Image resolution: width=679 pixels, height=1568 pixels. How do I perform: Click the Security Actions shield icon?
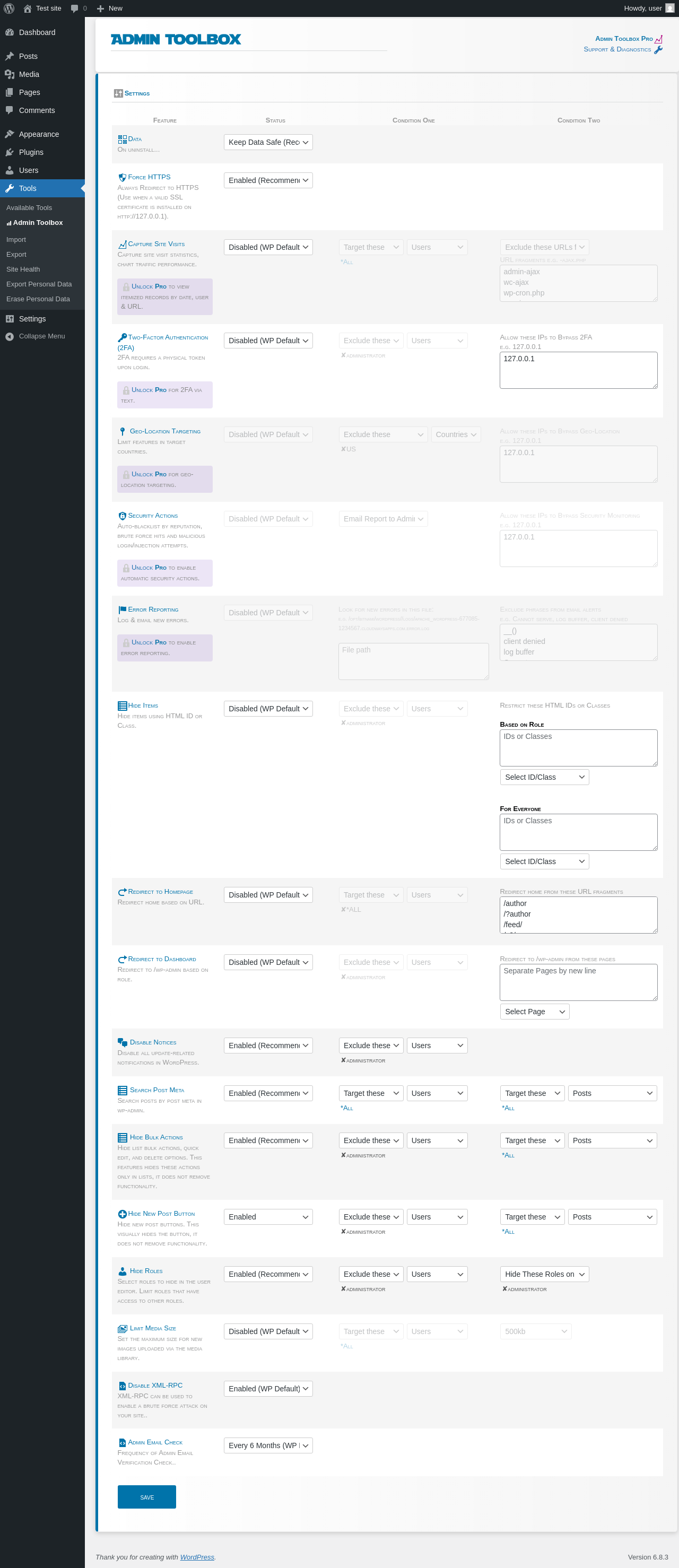[x=122, y=516]
